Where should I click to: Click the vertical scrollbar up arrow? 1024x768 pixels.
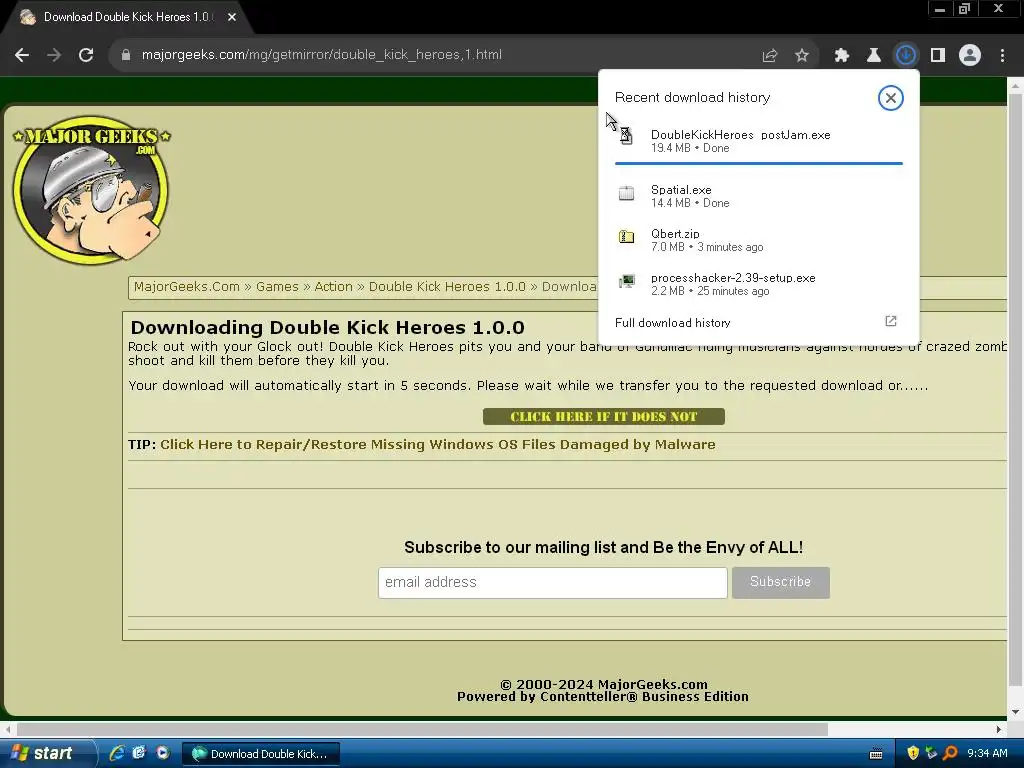(x=1016, y=86)
